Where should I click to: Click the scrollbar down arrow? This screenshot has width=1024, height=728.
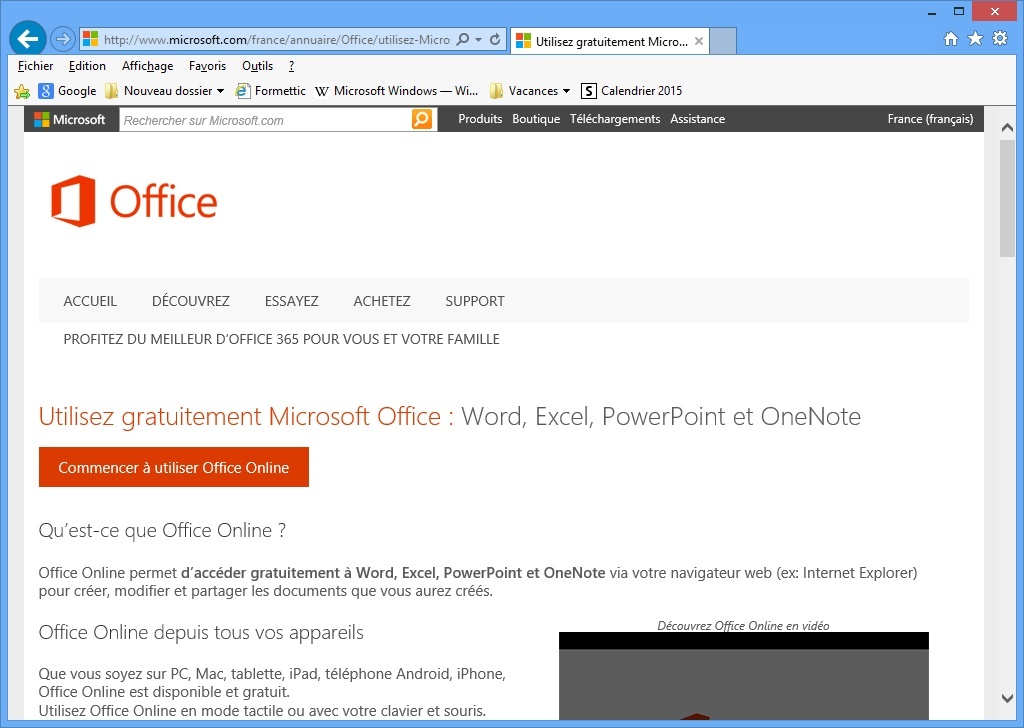tap(1007, 698)
